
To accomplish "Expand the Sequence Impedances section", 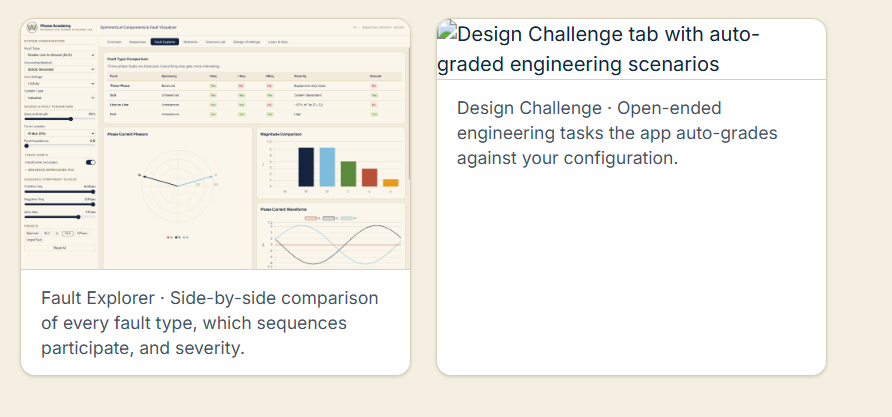I will tap(49, 170).
